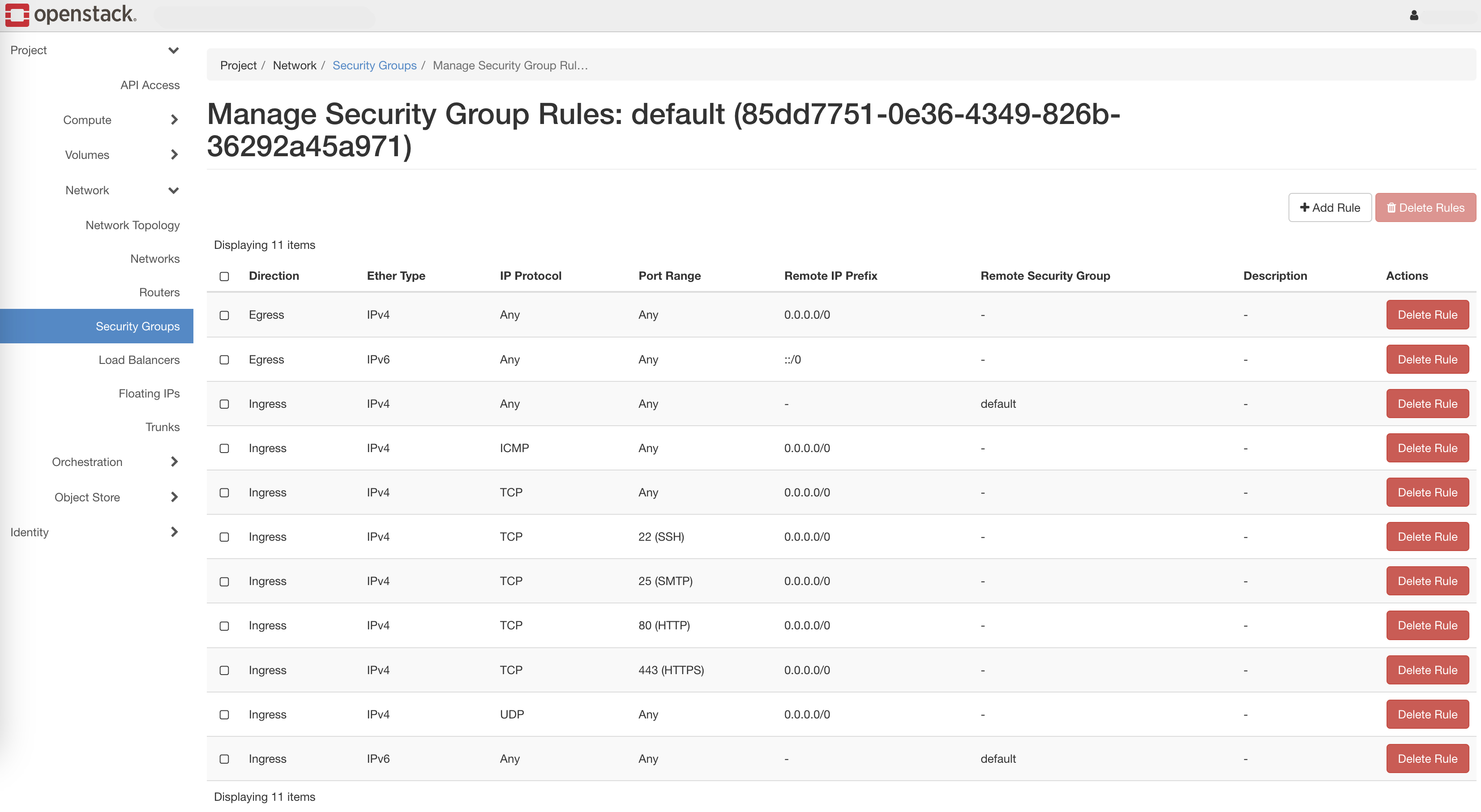Open Security Groups via breadcrumb link

(x=375, y=65)
